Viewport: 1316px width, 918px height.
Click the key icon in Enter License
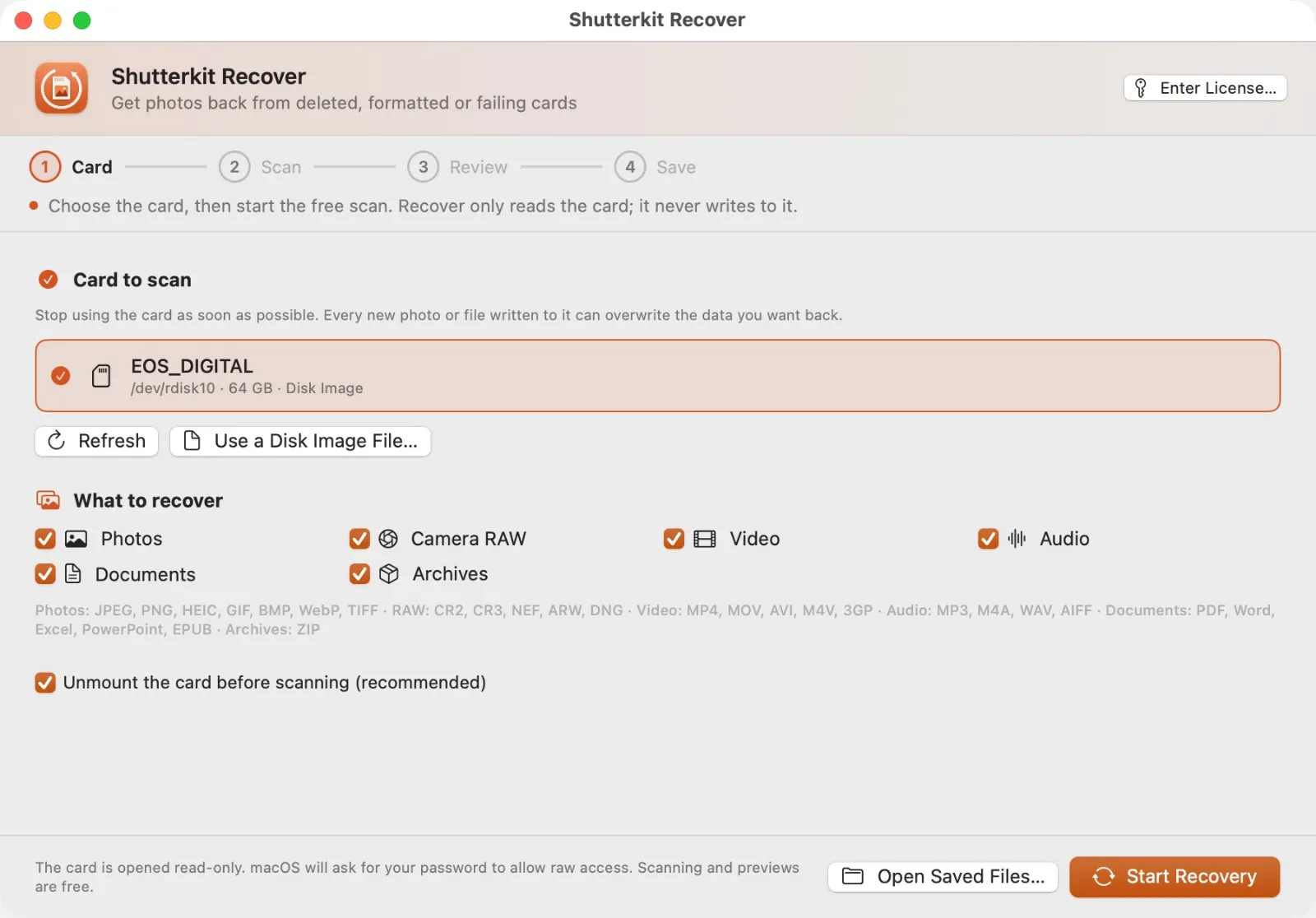point(1141,88)
